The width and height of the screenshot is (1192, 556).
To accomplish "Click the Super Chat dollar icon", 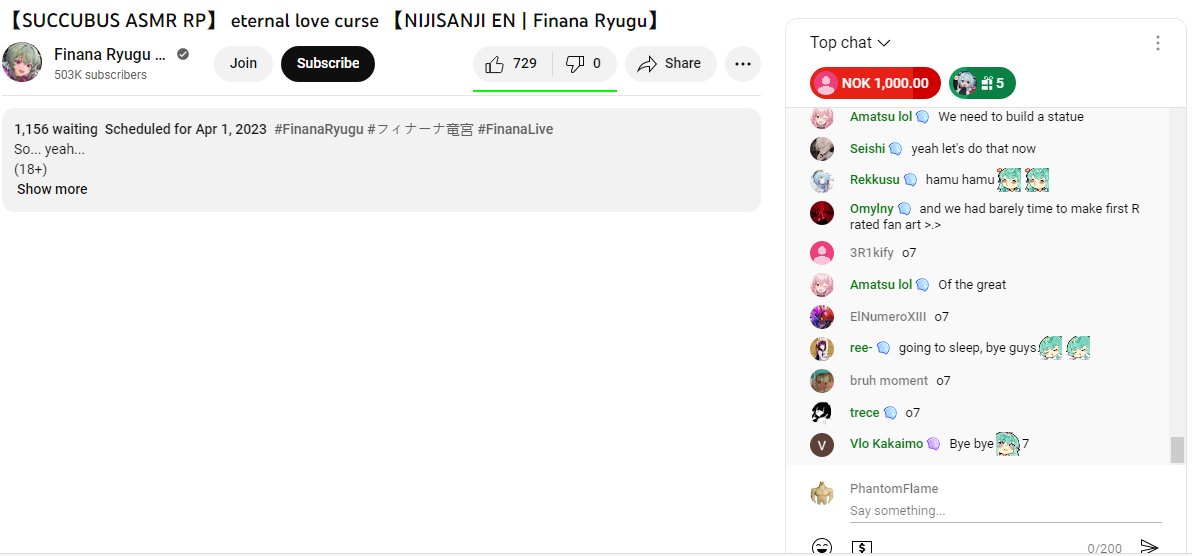I will 861,547.
